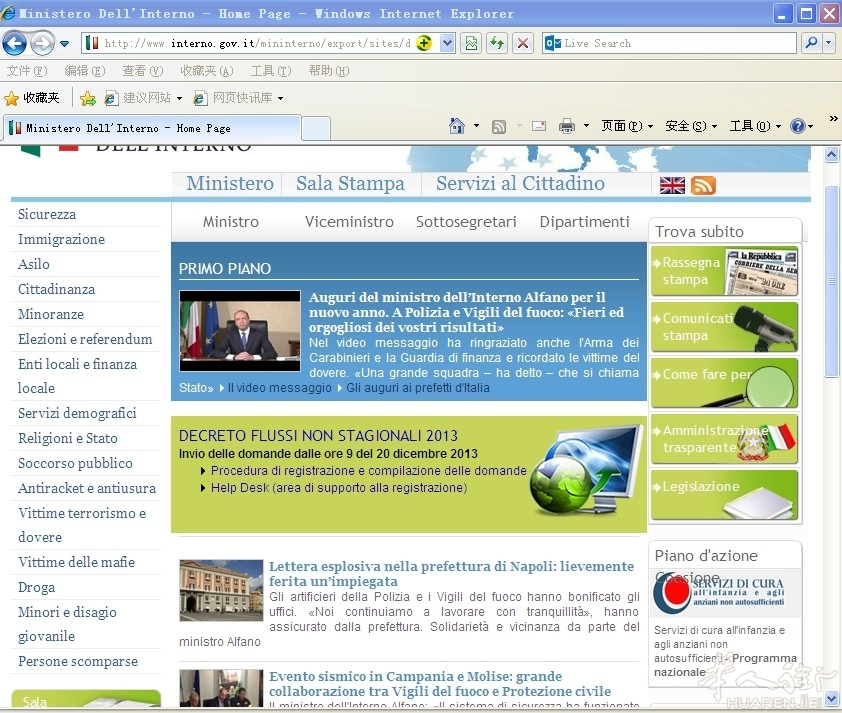Open the Immigrazione sidebar link
The height and width of the screenshot is (713, 842).
click(61, 239)
